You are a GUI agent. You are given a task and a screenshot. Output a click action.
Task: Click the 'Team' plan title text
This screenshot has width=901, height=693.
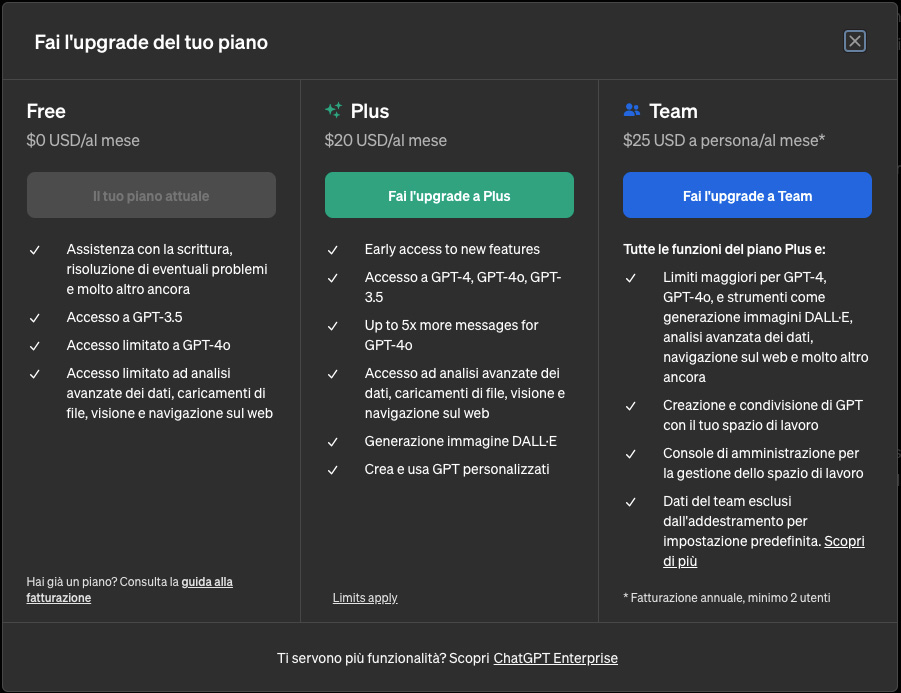click(x=673, y=111)
